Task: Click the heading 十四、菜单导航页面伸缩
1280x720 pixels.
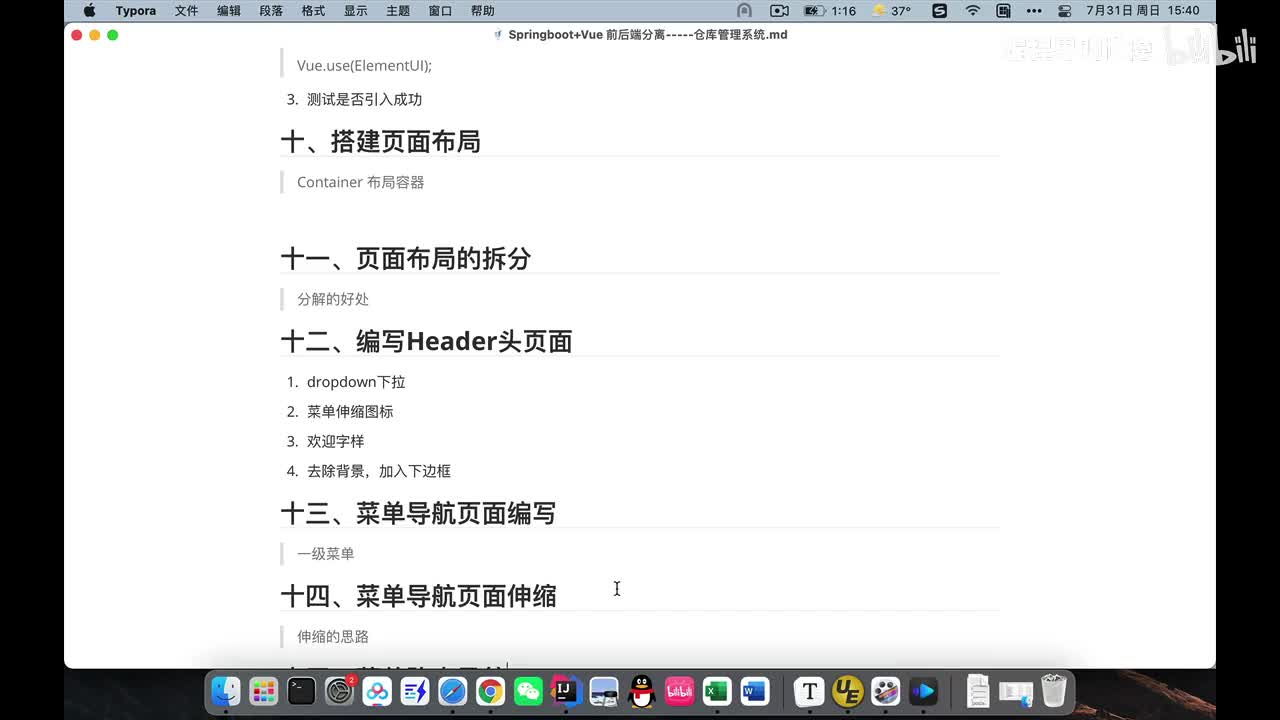Action: tap(418, 596)
